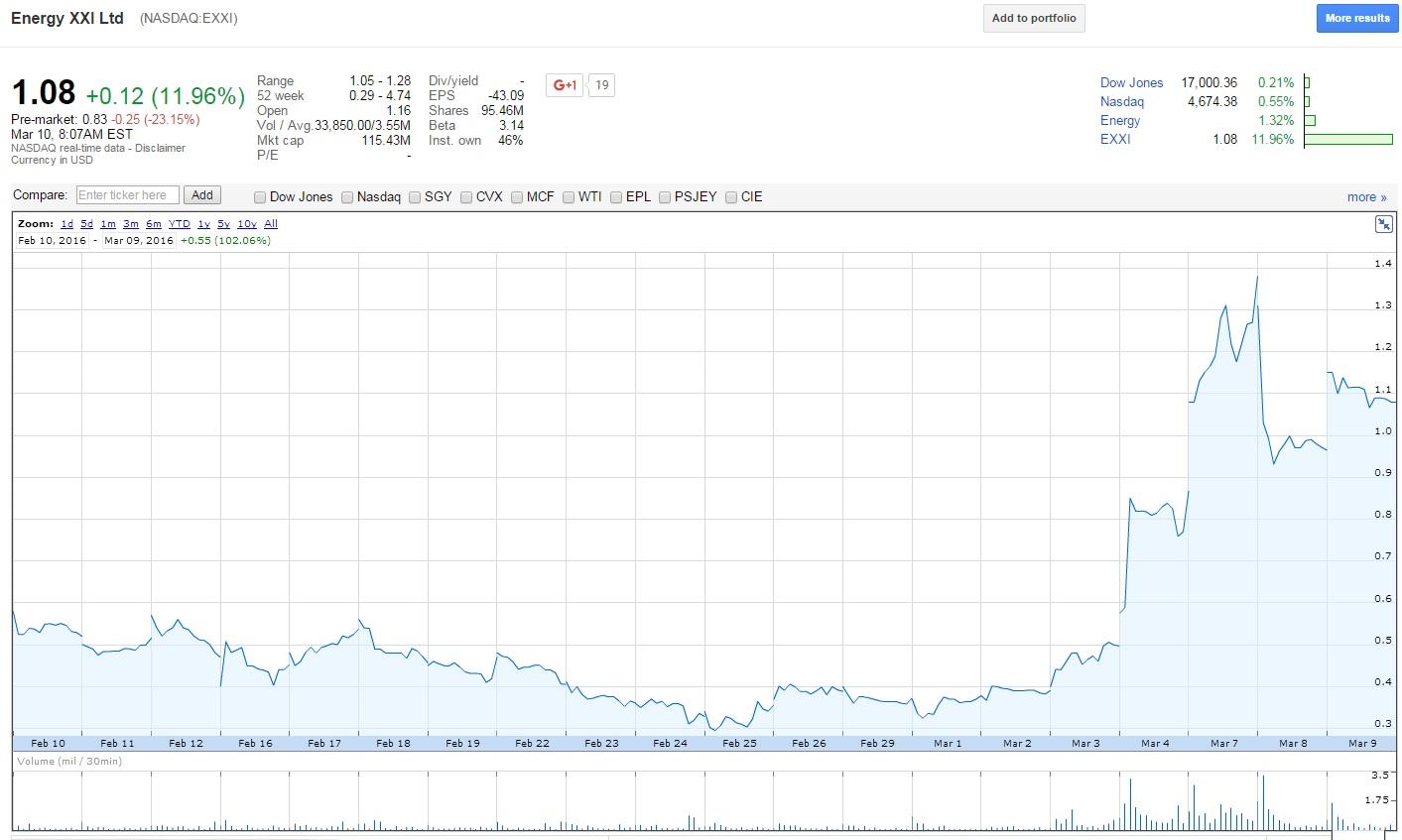The image size is (1402, 840).
Task: Switch chart to 10y range
Action: pos(247,224)
